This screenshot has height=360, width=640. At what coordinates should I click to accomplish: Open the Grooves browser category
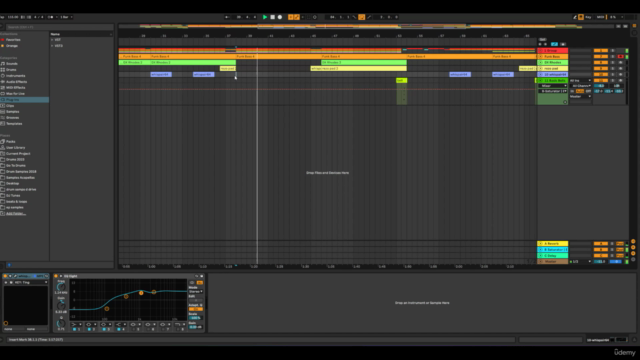pos(13,118)
